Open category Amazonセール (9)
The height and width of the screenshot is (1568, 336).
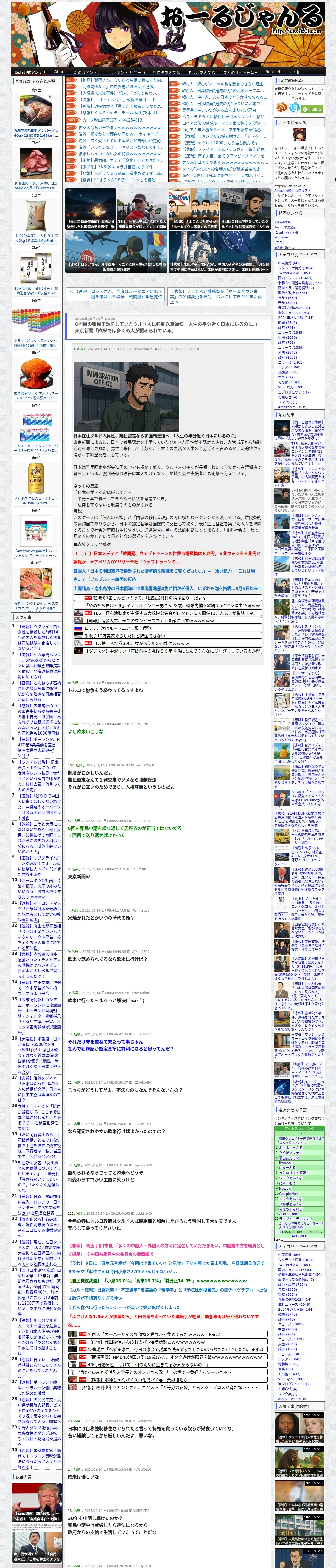pos(293,407)
